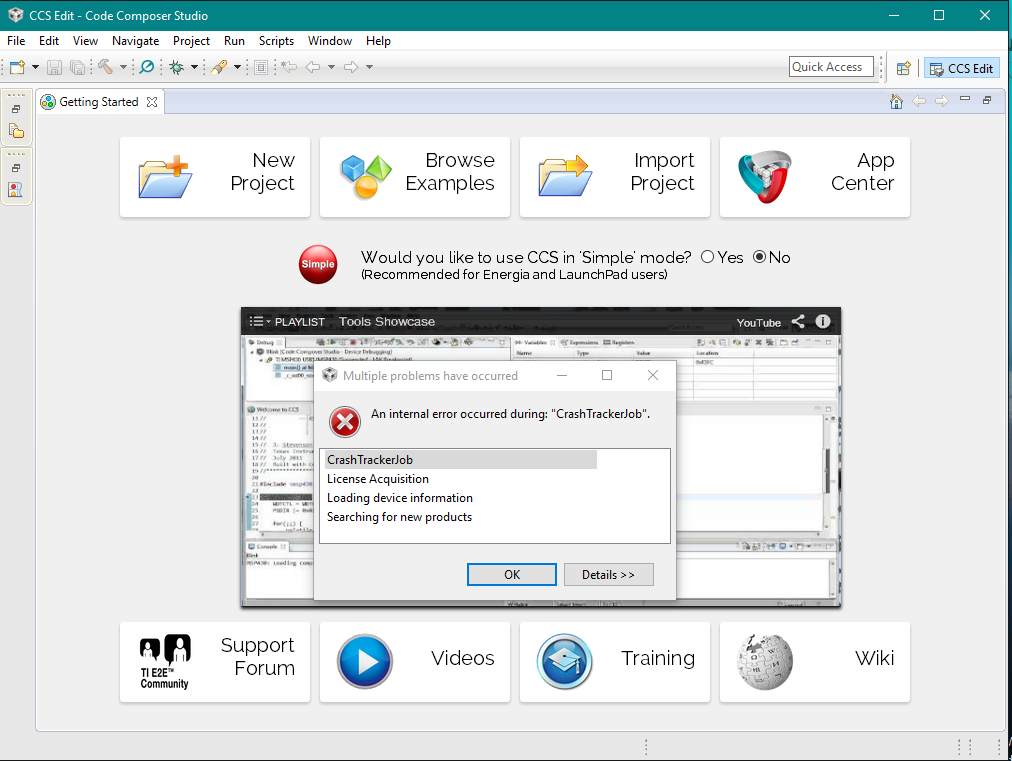Open the Scripts menu

276,41
